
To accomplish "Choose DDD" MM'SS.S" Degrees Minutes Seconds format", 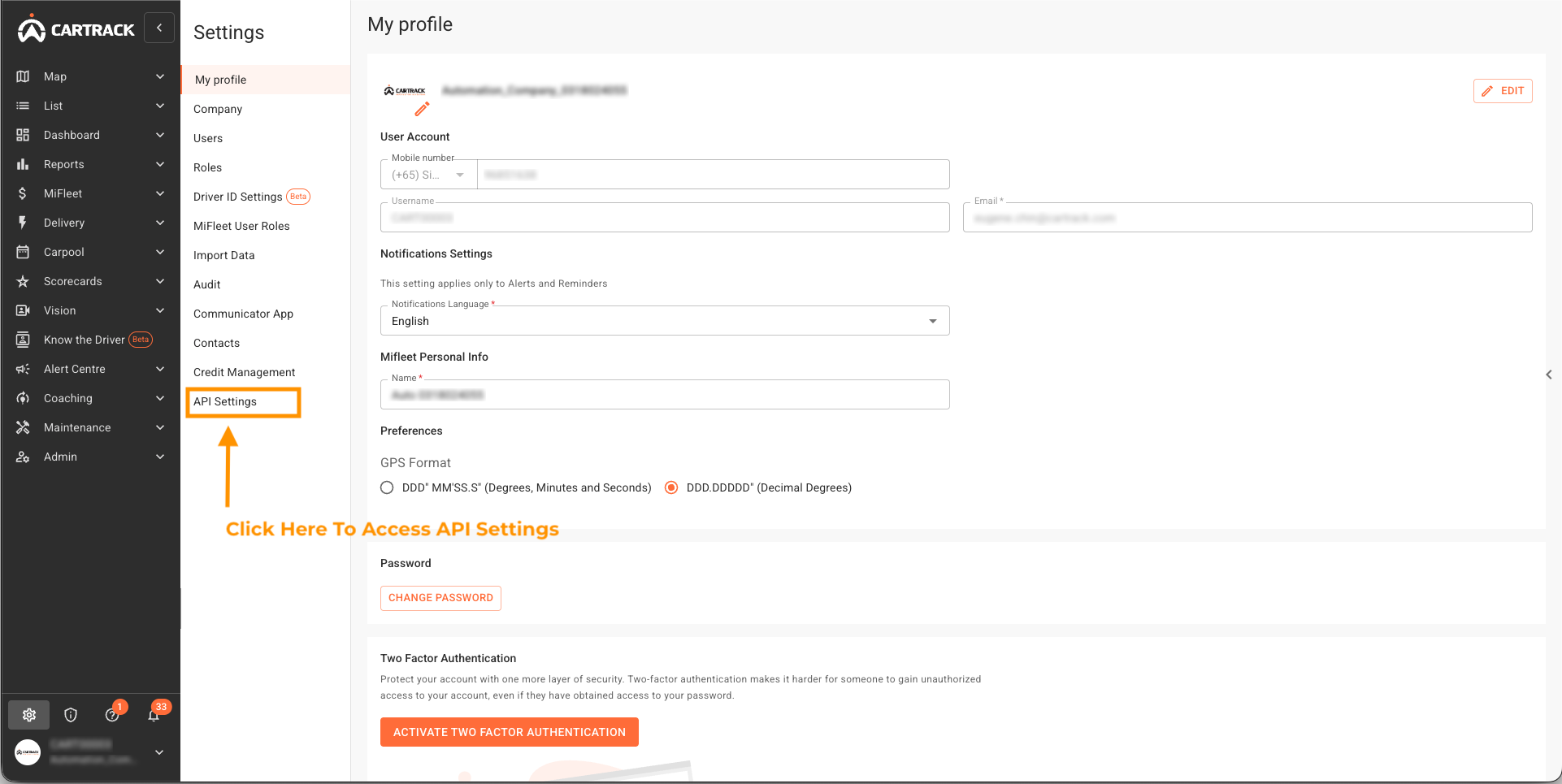I will coord(387,487).
